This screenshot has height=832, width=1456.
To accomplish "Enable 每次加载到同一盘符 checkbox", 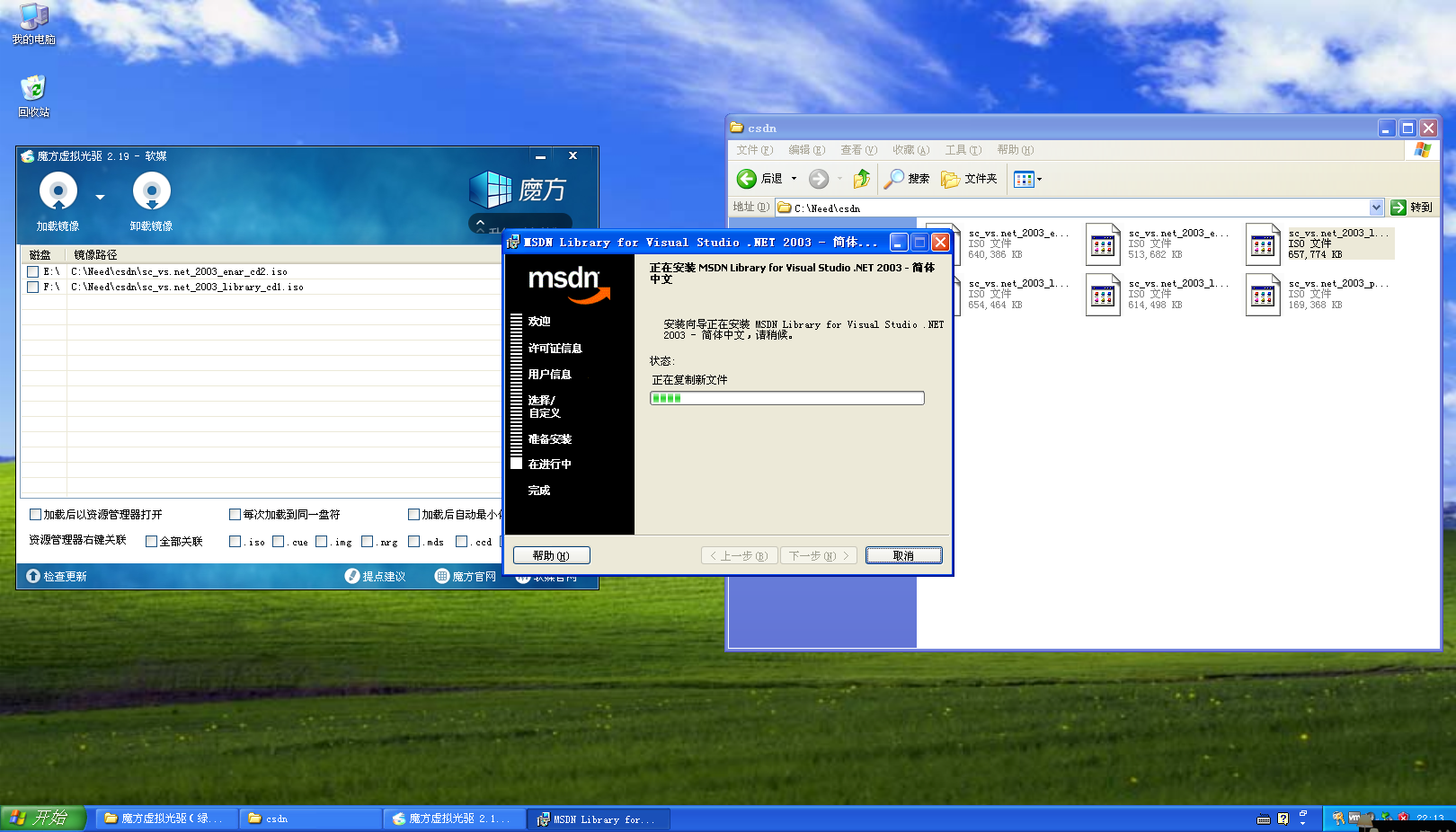I will coord(235,514).
